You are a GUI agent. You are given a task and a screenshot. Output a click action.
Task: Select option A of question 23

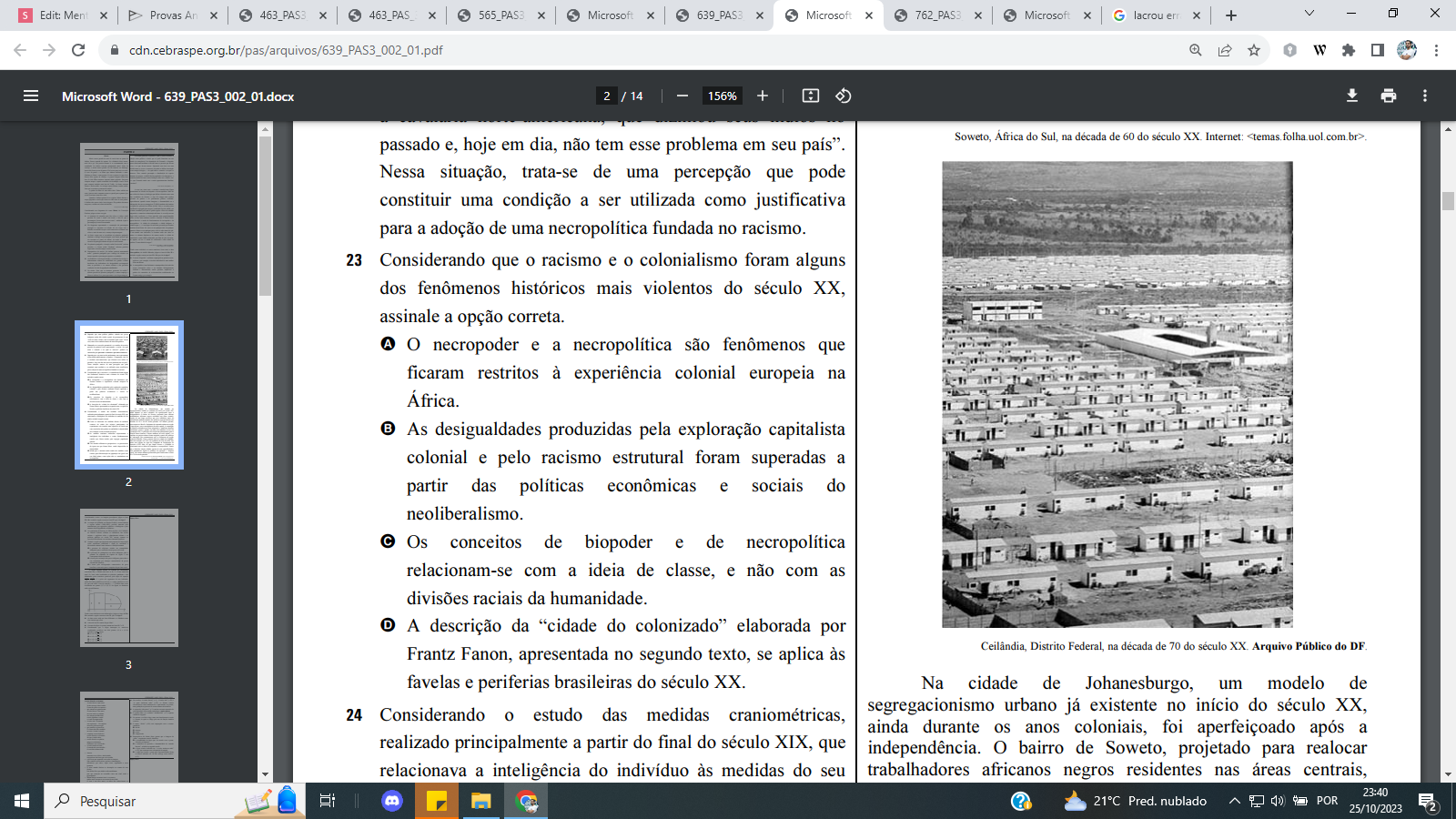pos(389,344)
